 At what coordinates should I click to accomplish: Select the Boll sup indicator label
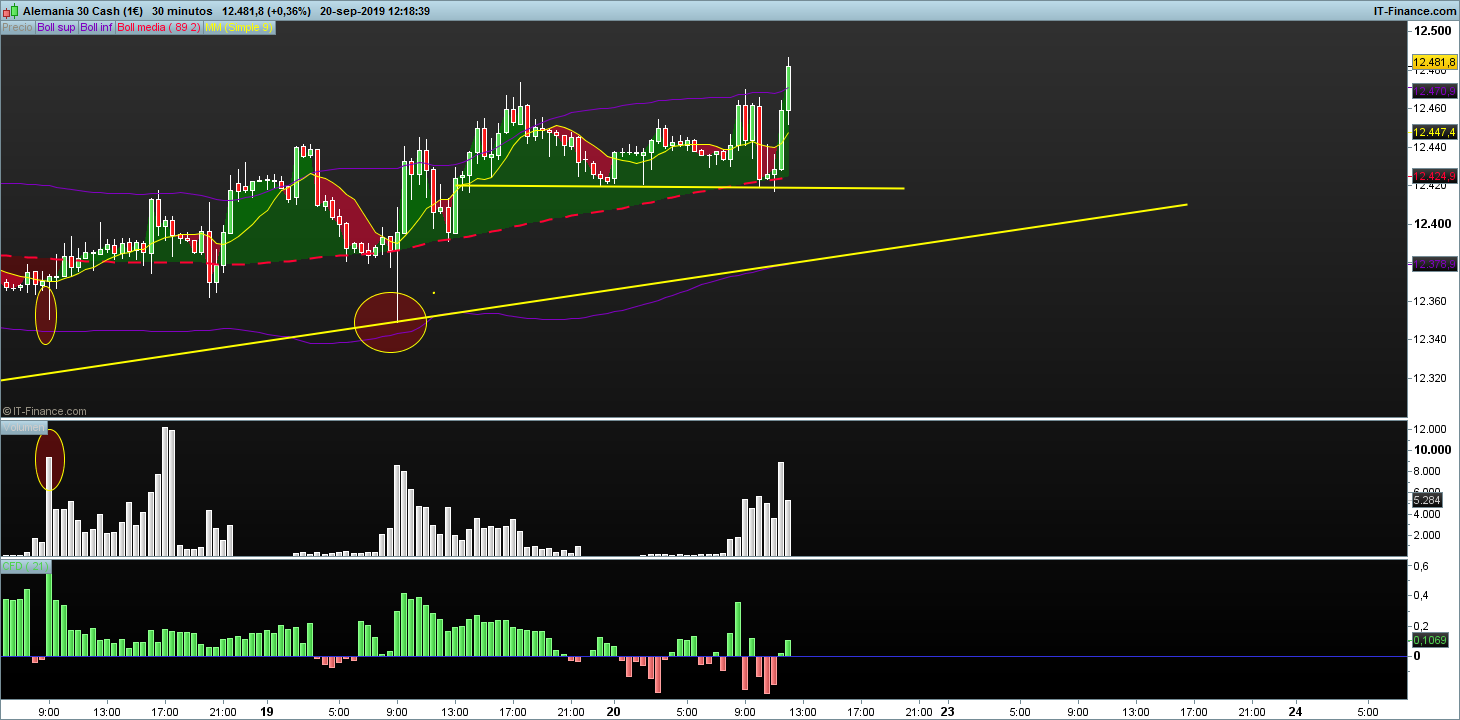point(56,28)
